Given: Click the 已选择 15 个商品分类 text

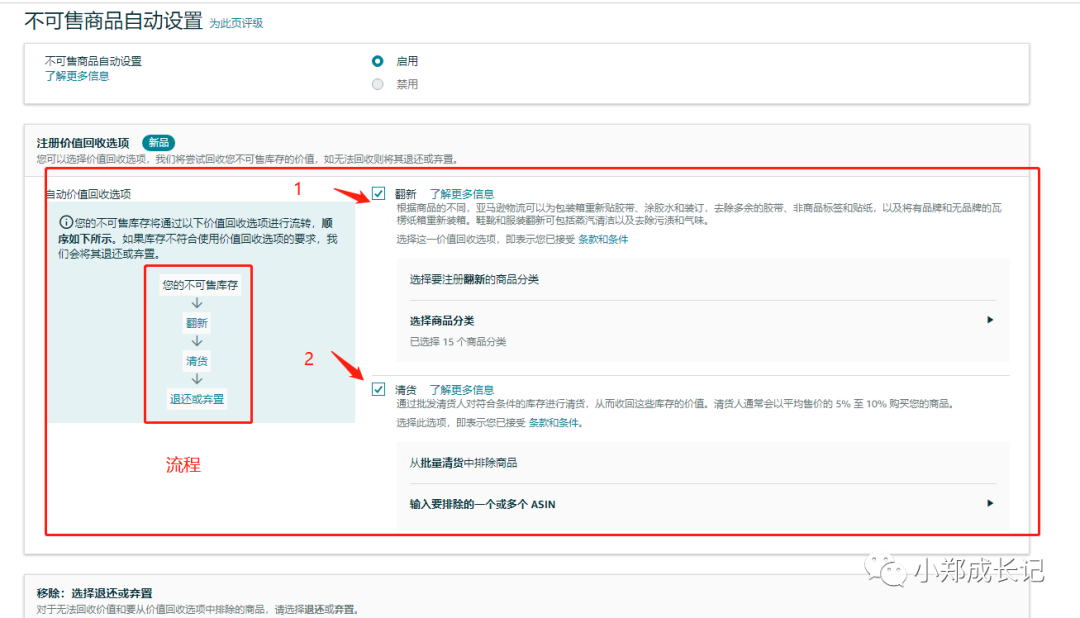Looking at the screenshot, I should click(x=458, y=342).
